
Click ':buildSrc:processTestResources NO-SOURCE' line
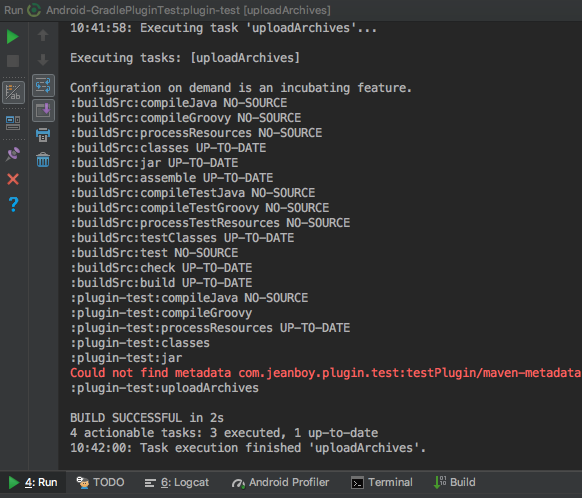(210, 223)
